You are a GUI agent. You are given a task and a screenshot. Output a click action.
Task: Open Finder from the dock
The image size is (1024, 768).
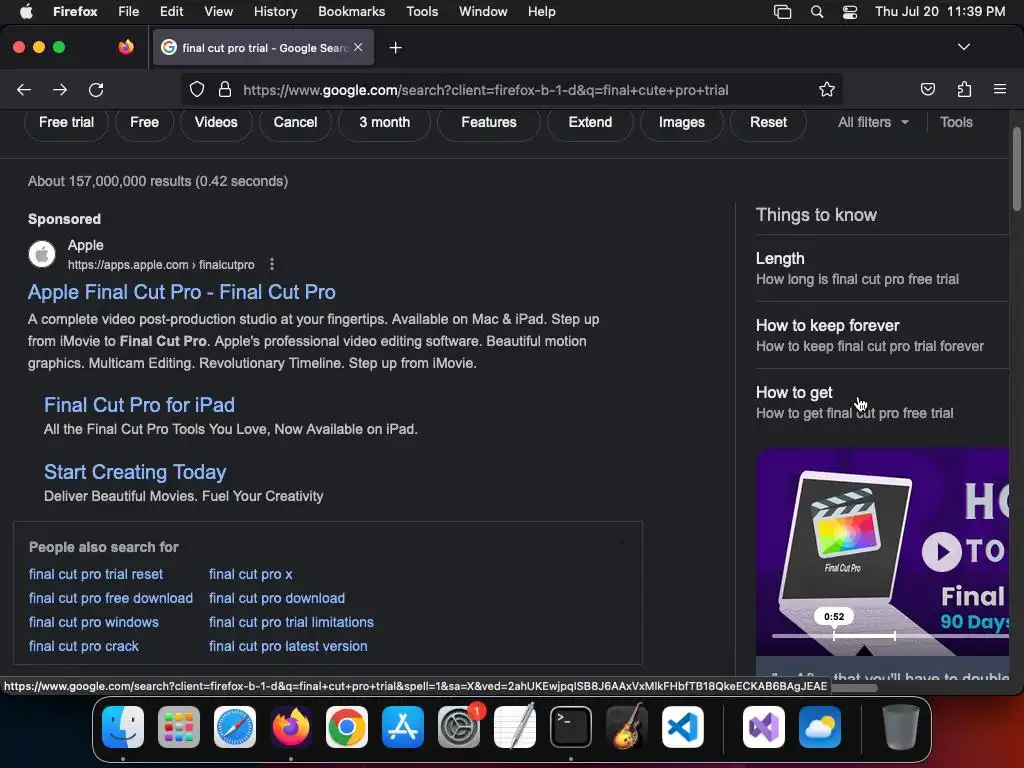[x=123, y=727]
